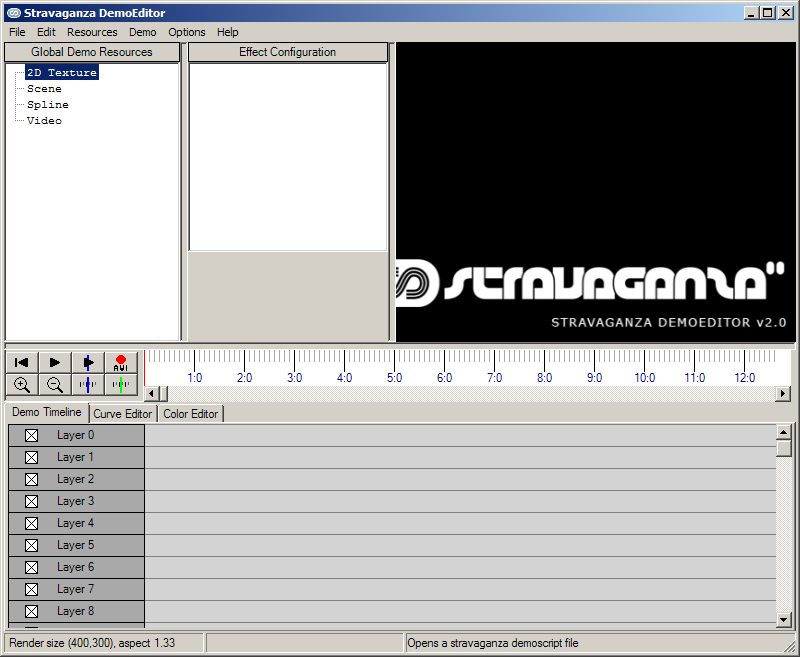Click the layer list scroll down arrow

[784, 620]
